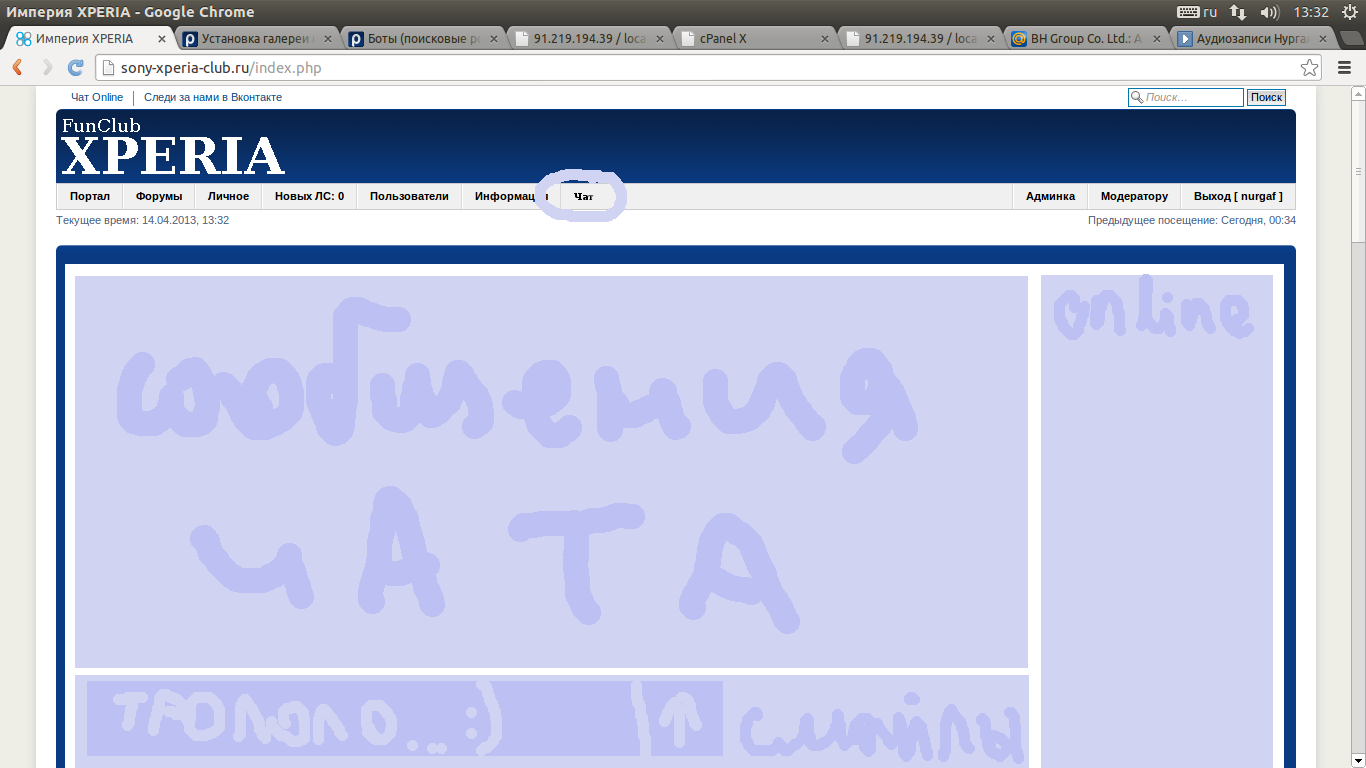Focus the site search input field
The width and height of the screenshot is (1366, 768).
pyautogui.click(x=1192, y=97)
